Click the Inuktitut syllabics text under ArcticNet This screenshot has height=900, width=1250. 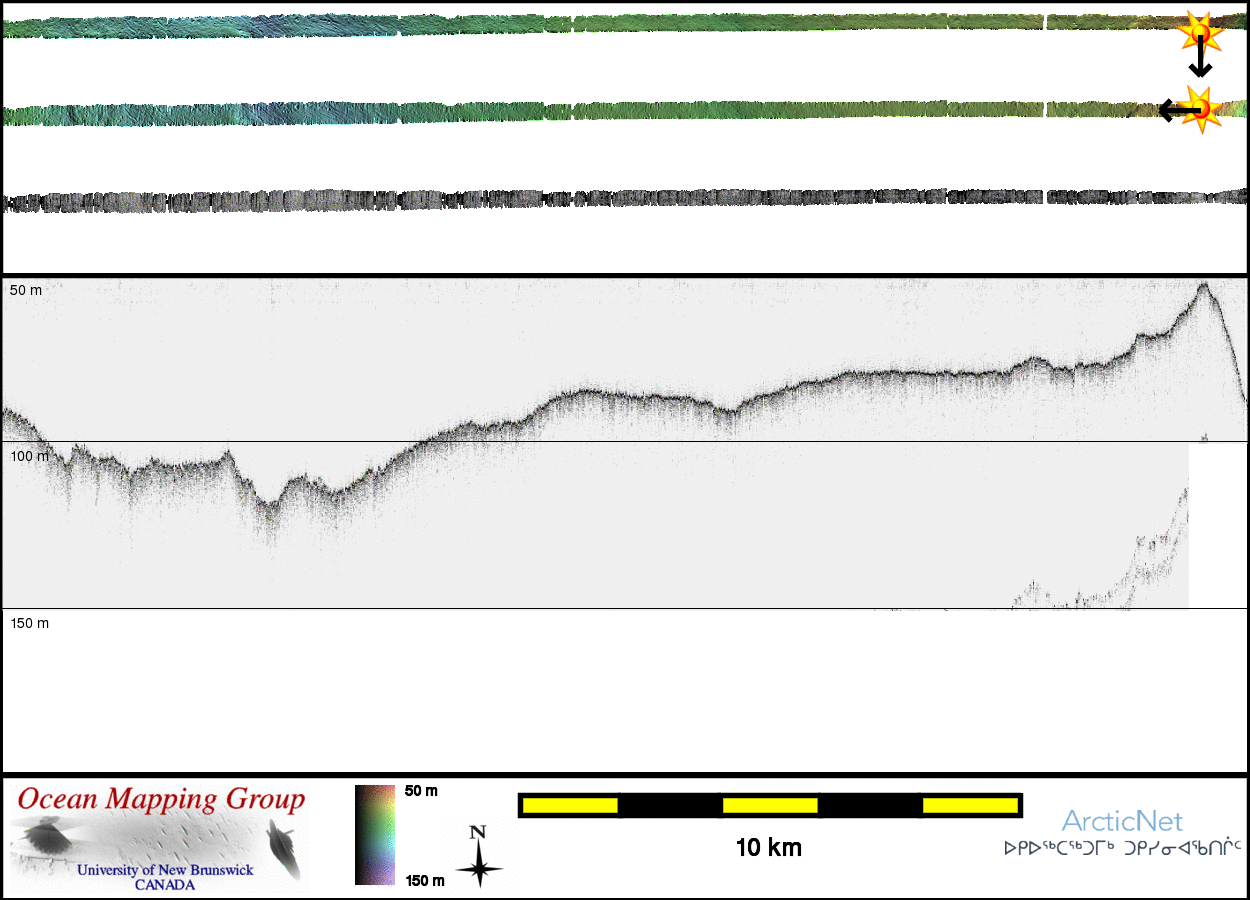(x=1122, y=848)
